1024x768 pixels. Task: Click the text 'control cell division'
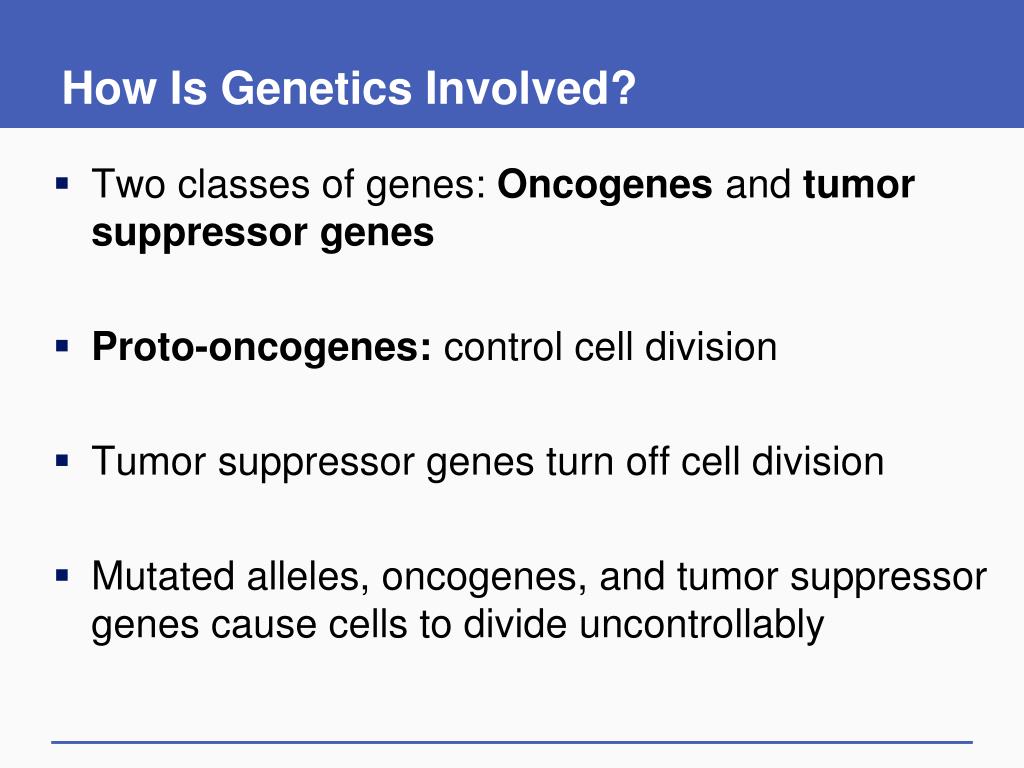pyautogui.click(x=611, y=347)
